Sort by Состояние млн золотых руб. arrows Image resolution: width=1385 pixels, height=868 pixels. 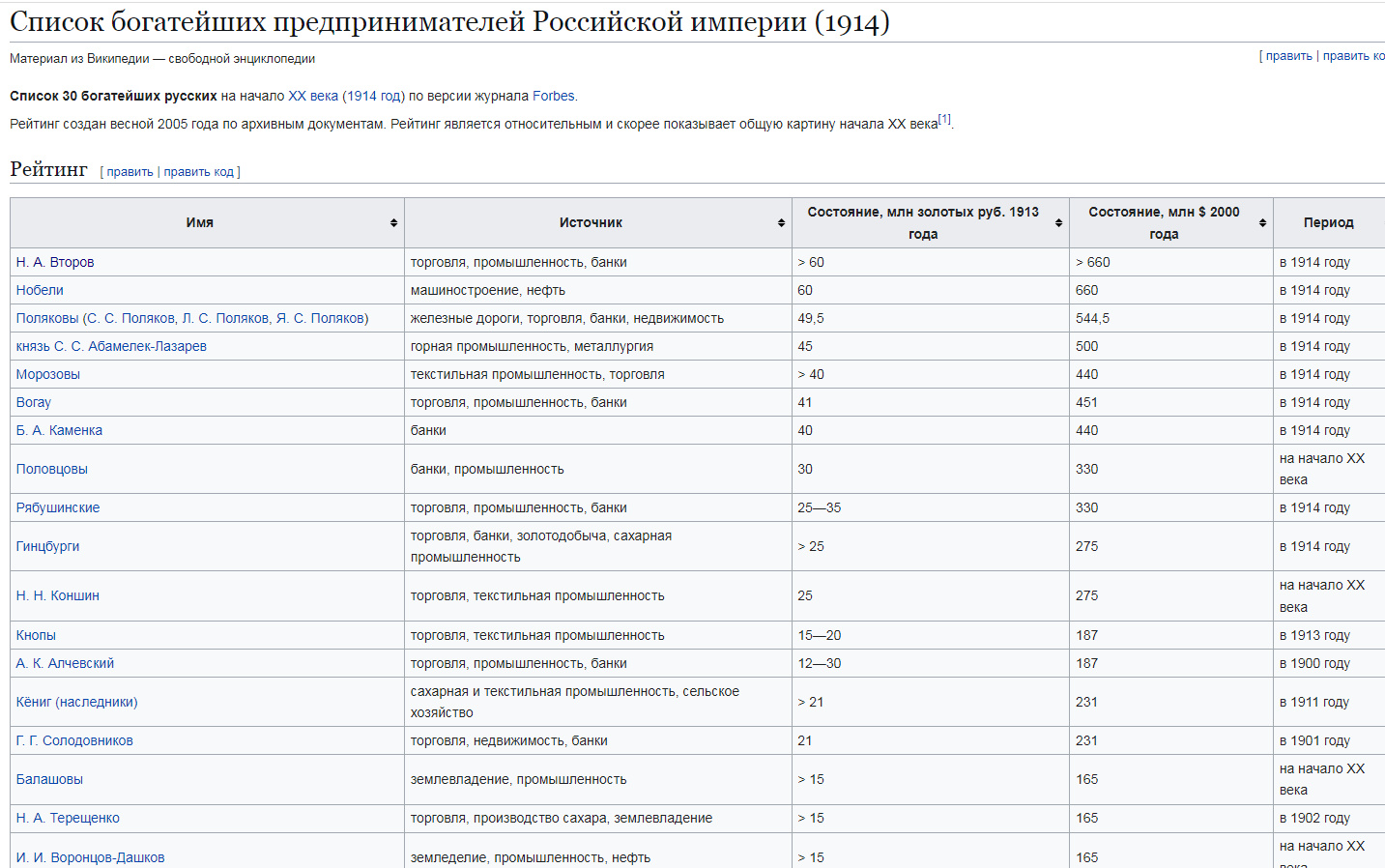point(1058,223)
